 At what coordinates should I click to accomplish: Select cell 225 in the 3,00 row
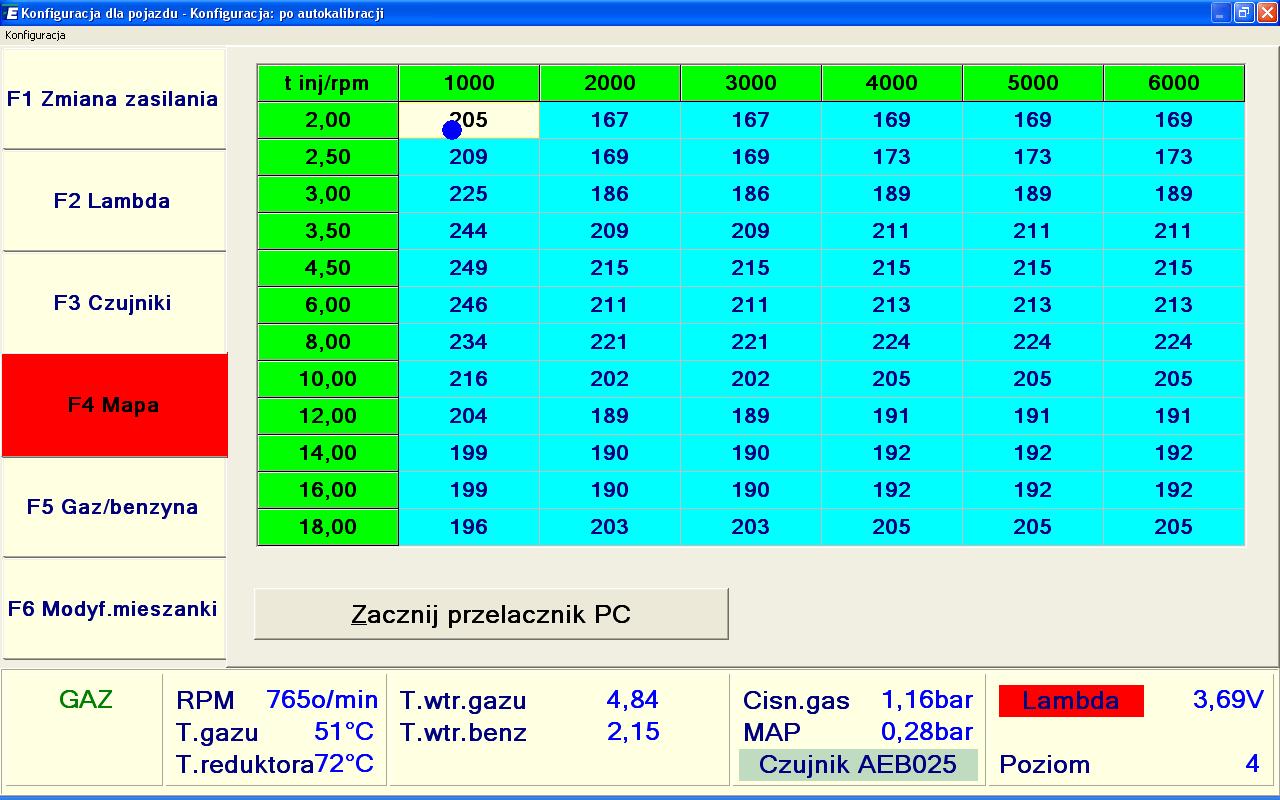pos(469,194)
